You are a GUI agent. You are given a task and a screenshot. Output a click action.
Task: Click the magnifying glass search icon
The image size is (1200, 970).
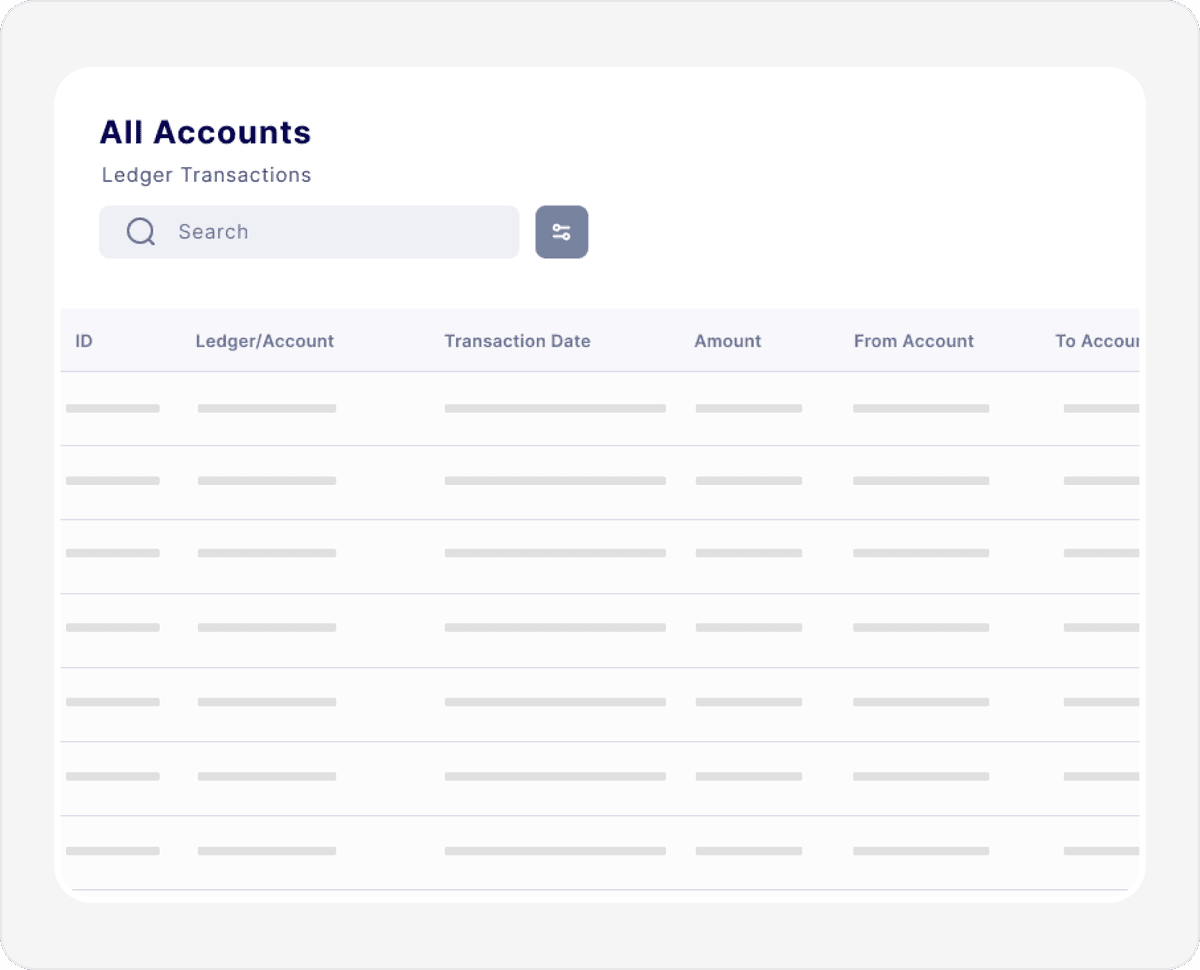[x=141, y=232]
